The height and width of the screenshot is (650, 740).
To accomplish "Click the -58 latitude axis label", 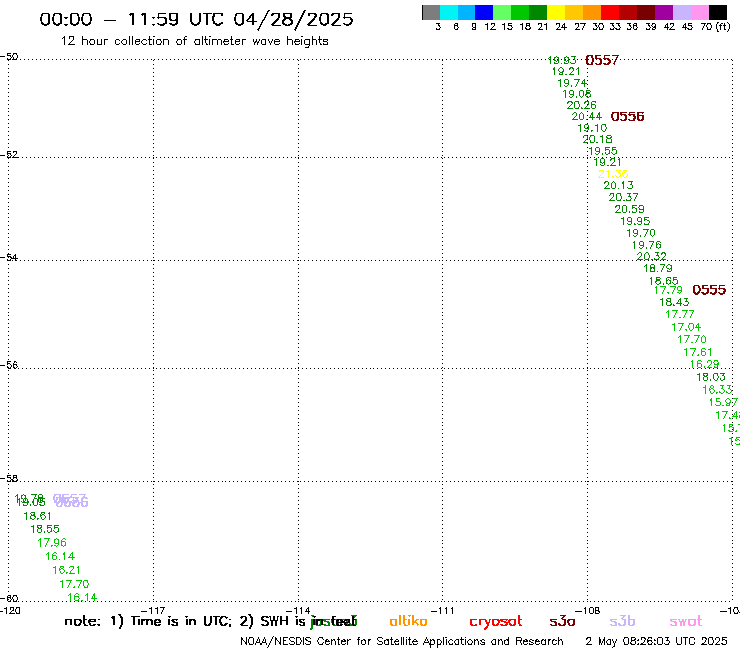I will pyautogui.click(x=9, y=478).
